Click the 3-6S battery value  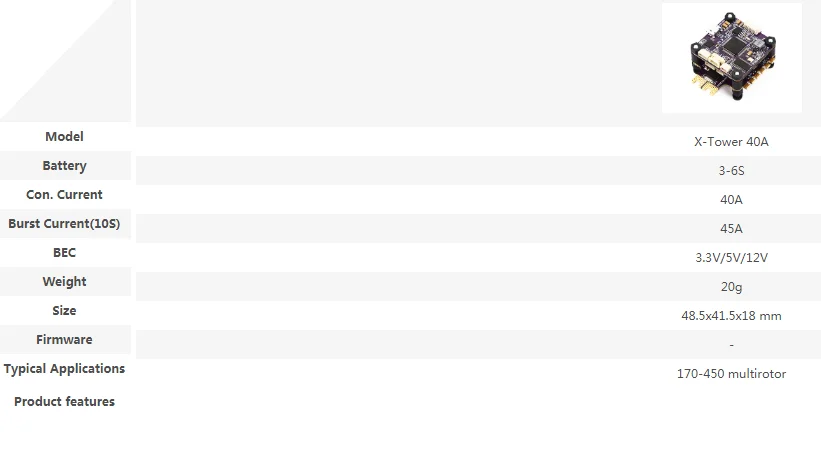click(x=731, y=171)
